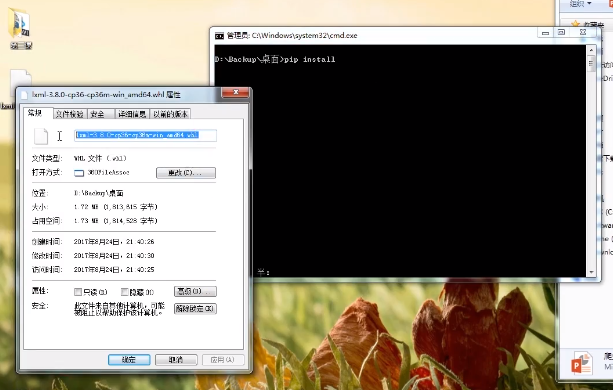613x390 pixels.
Task: Click the 取消 button
Action: (176, 360)
